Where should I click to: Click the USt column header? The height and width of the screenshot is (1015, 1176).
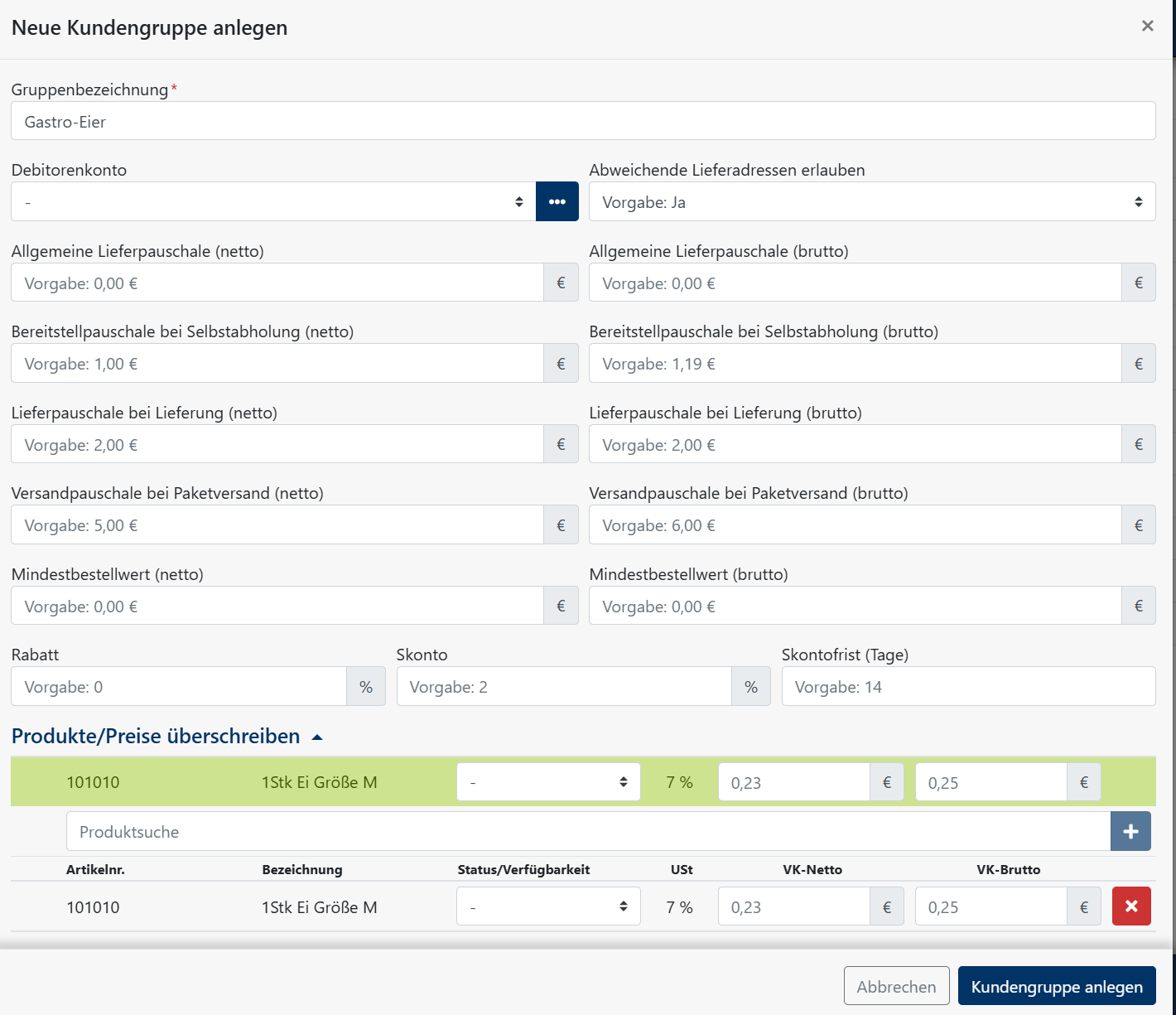682,869
